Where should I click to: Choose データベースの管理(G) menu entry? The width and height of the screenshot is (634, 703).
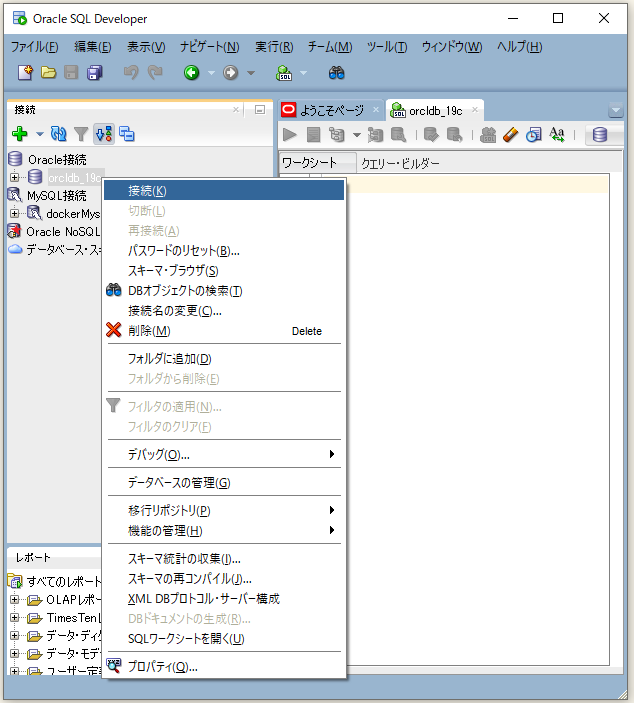[x=224, y=482]
